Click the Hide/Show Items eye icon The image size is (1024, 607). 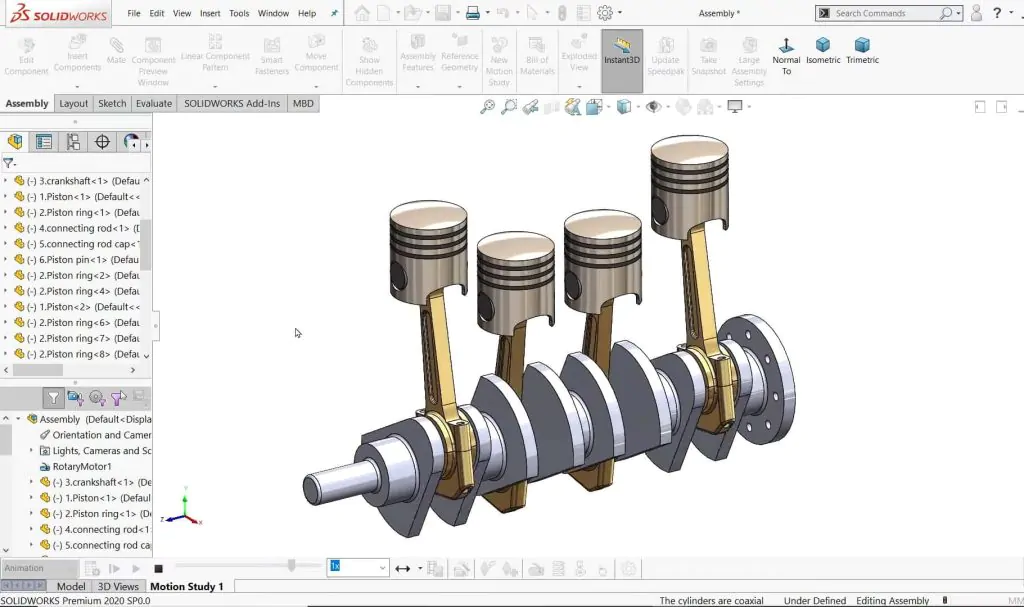652,107
